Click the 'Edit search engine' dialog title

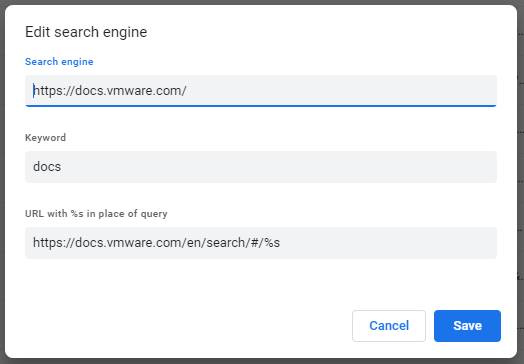(x=86, y=32)
